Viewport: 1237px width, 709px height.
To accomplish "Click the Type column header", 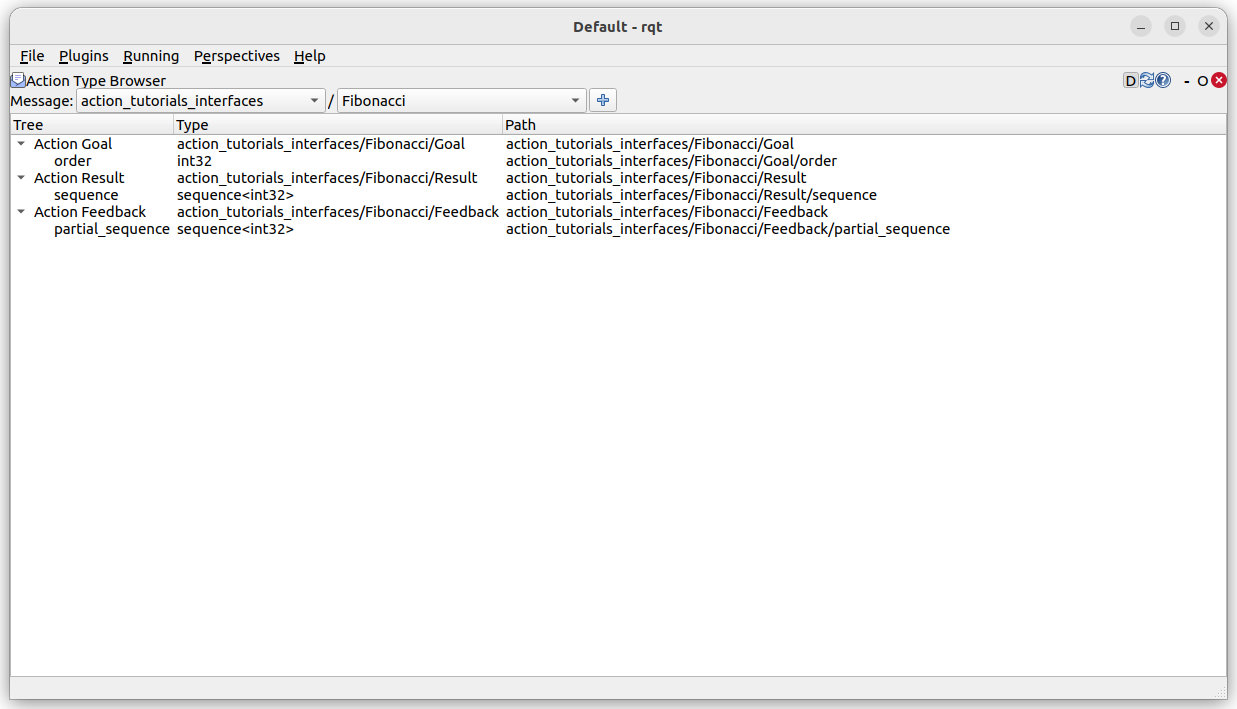I will pos(338,125).
